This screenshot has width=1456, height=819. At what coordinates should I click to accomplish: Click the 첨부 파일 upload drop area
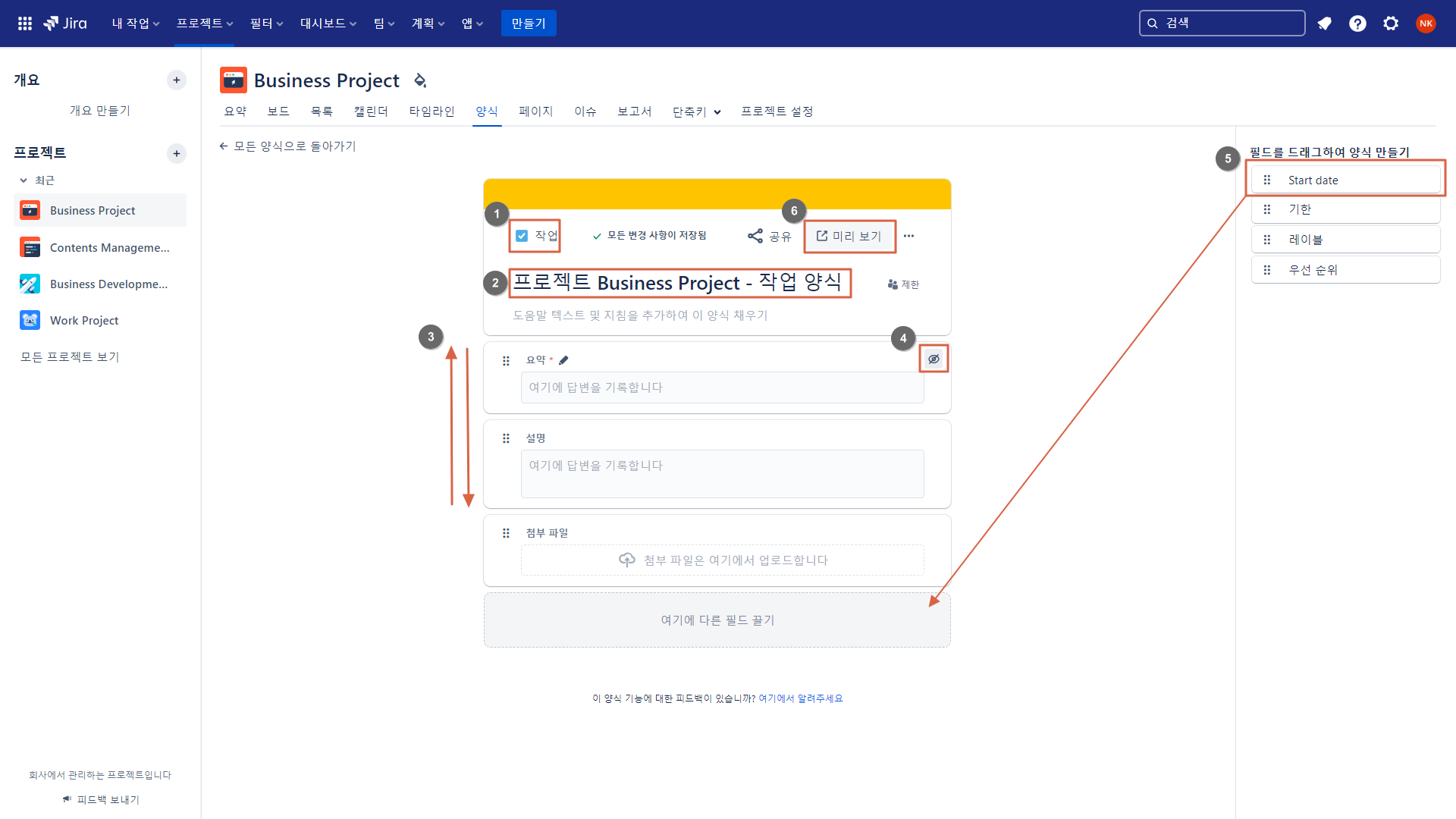(722, 560)
